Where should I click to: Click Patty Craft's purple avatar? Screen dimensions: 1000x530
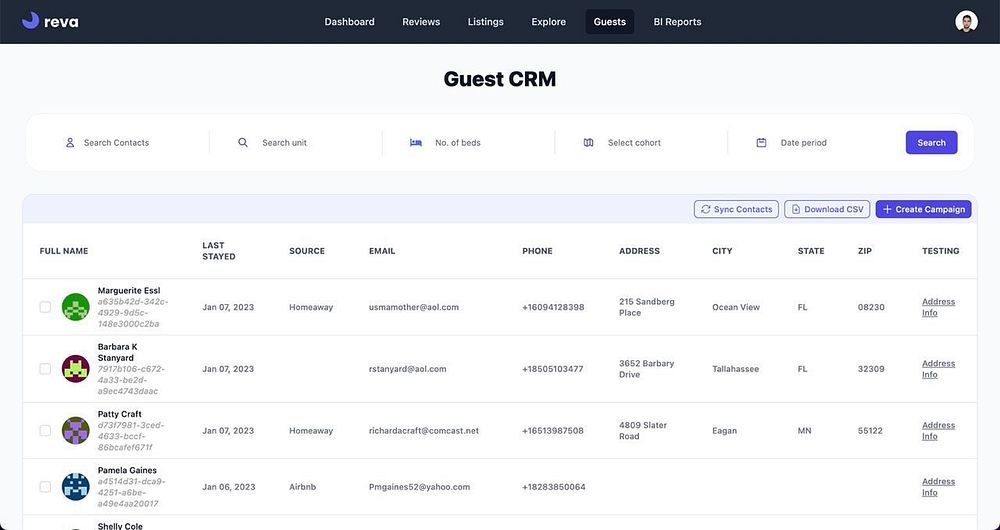[75, 431]
